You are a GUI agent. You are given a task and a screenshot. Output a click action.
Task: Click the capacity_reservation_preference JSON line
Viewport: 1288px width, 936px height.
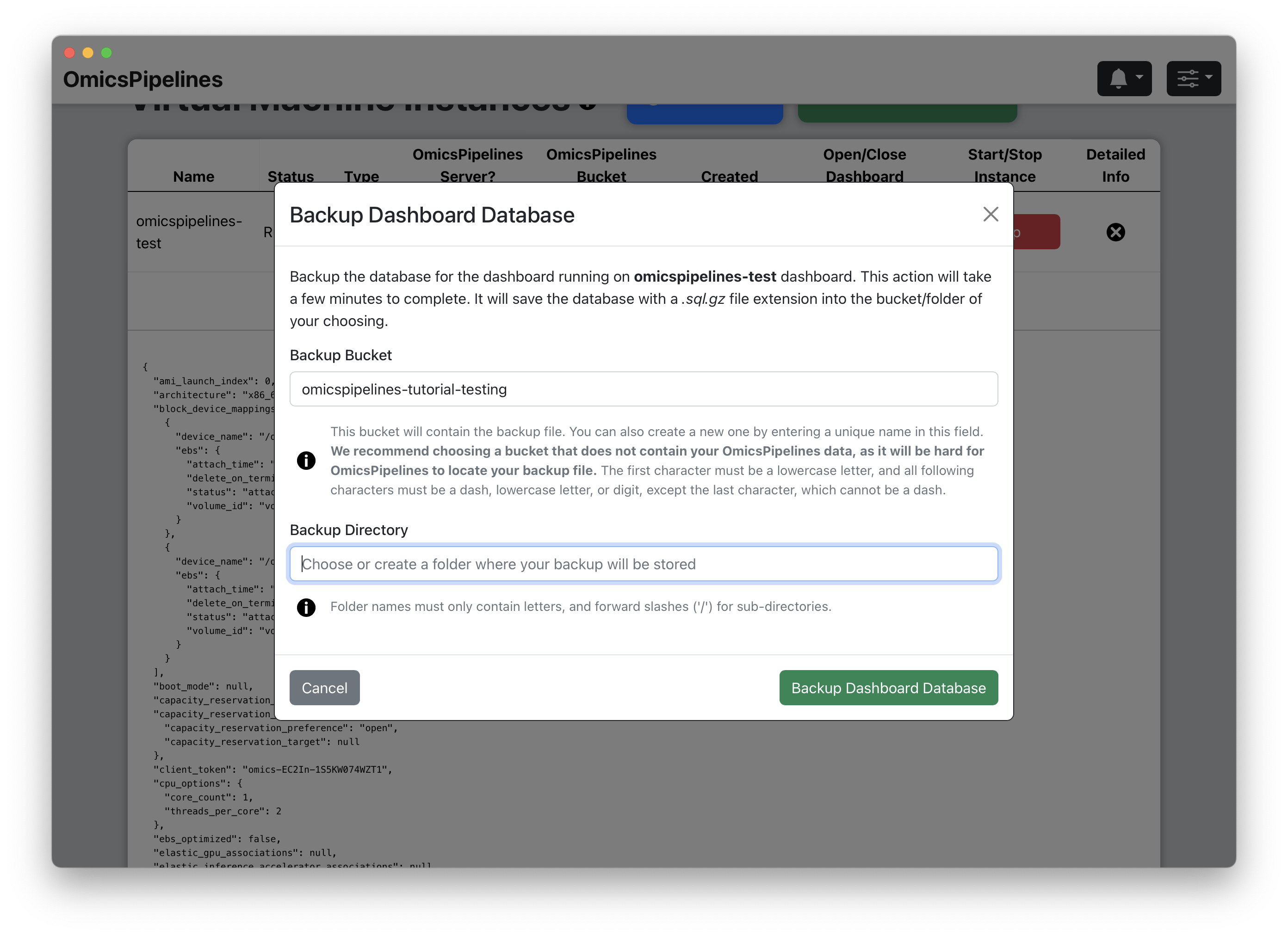click(281, 728)
